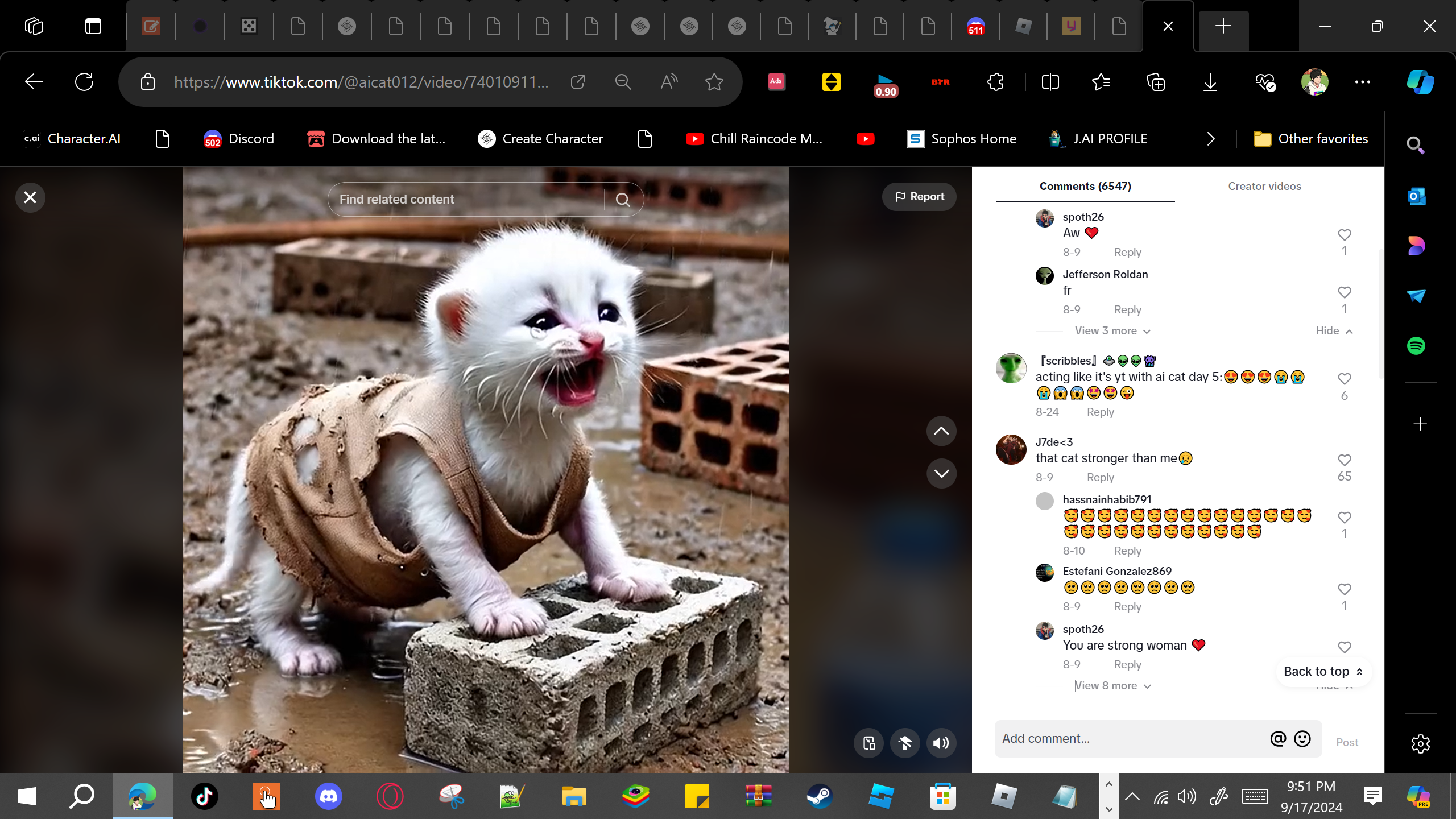
Task: Like the scribbles comment heart
Action: click(x=1345, y=379)
